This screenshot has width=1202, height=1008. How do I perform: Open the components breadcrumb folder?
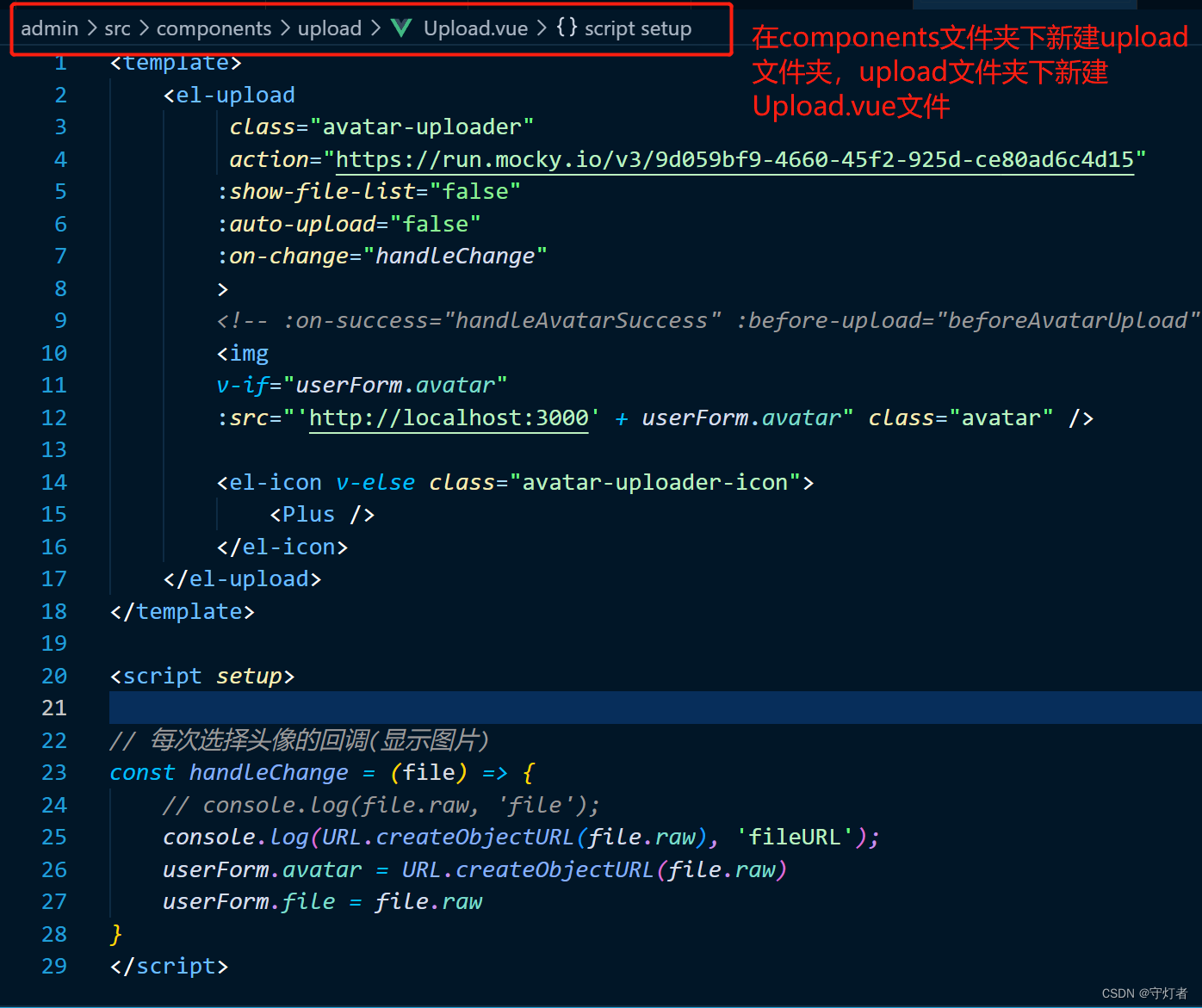(x=214, y=28)
